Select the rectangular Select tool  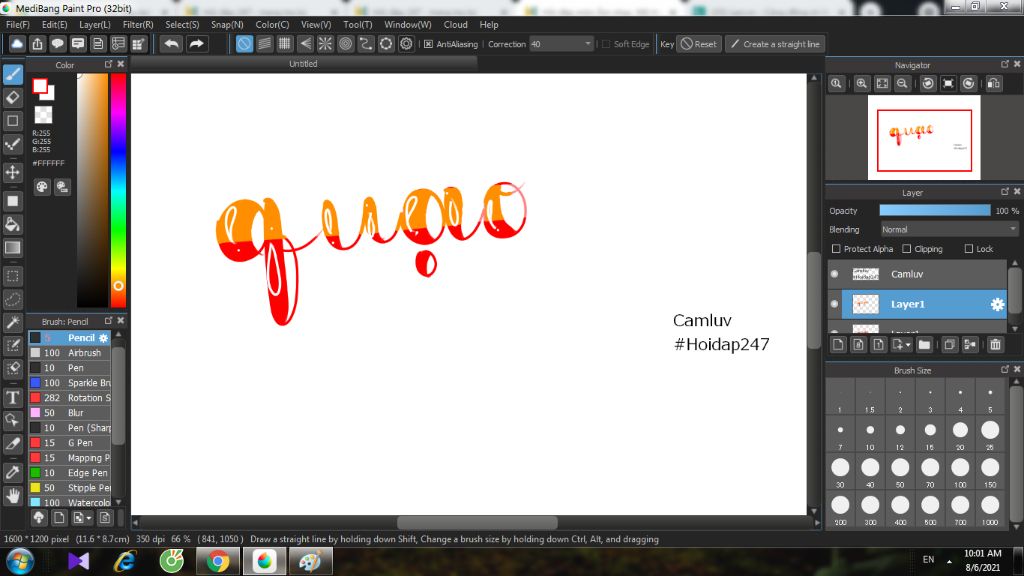click(12, 276)
